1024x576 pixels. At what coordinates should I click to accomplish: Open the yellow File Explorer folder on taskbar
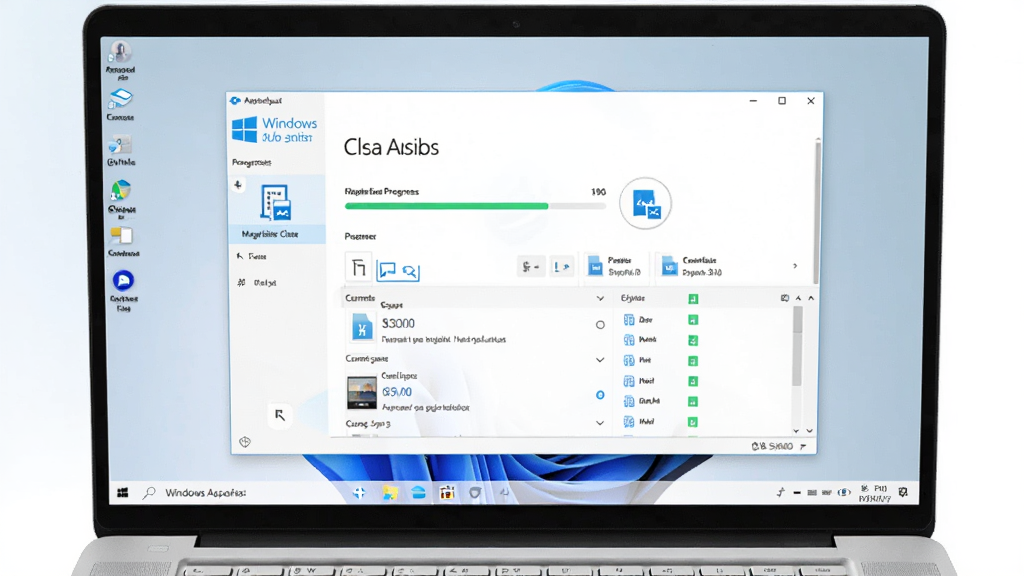click(x=390, y=493)
